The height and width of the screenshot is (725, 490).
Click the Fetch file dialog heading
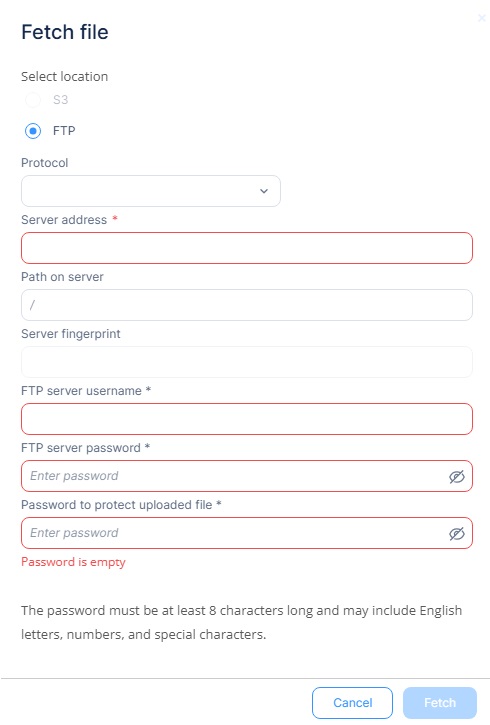pos(65,32)
